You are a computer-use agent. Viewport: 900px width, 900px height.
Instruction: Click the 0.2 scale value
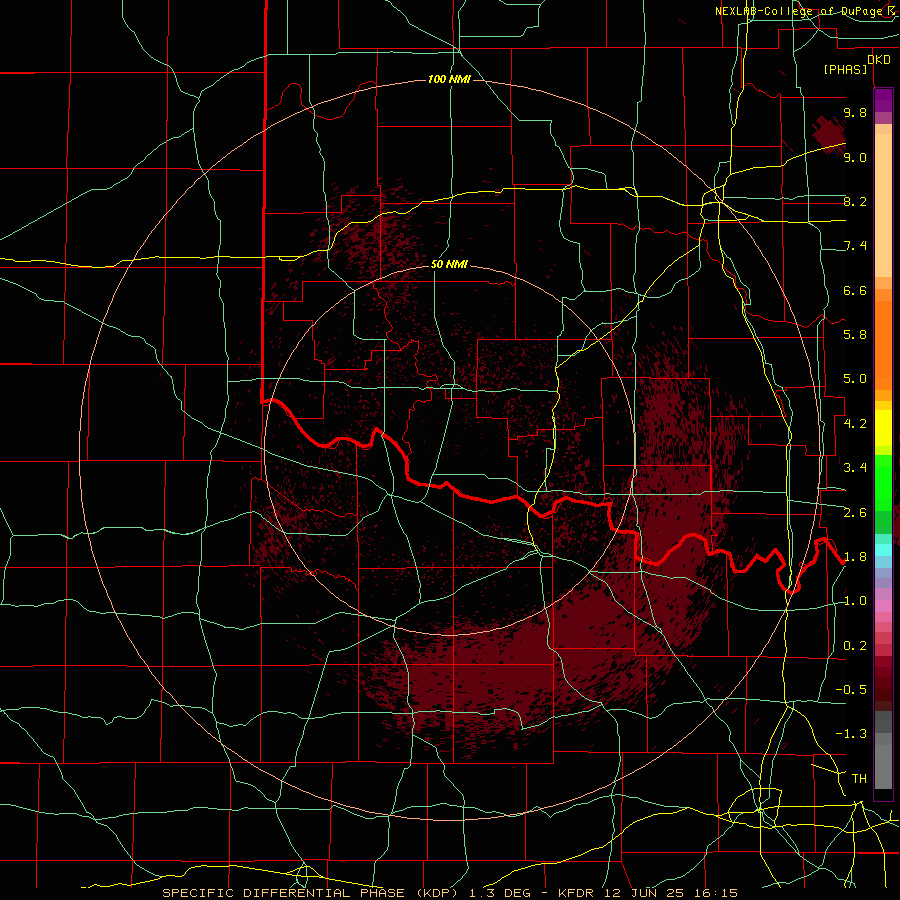pos(855,646)
